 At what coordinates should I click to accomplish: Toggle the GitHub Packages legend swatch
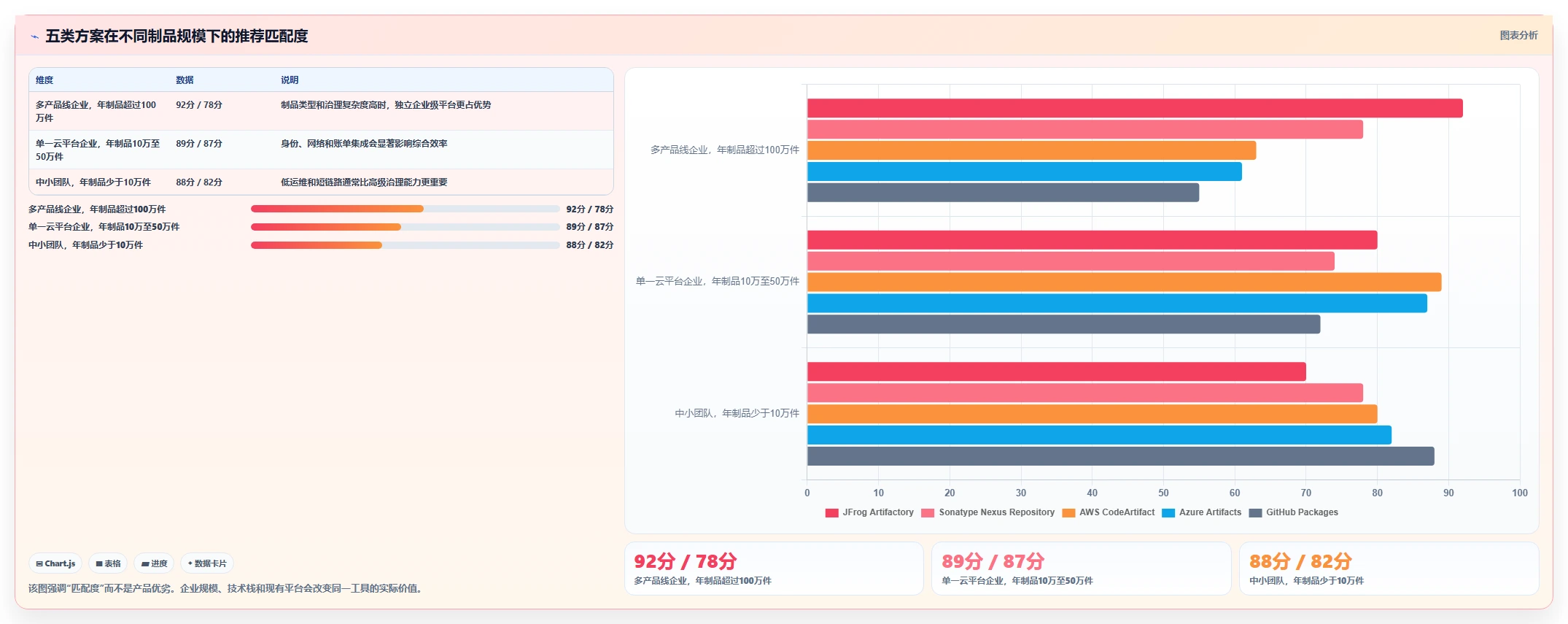[x=1255, y=513]
